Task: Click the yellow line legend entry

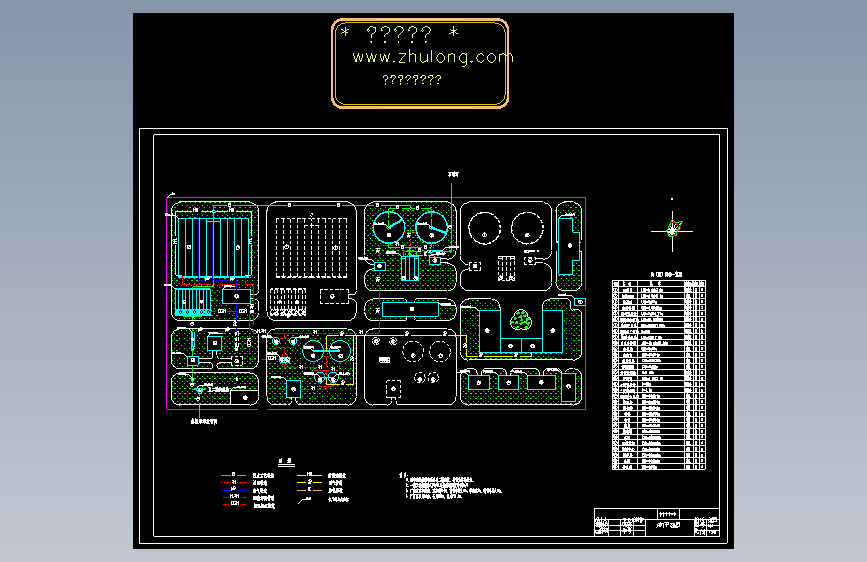Action: coord(321,475)
